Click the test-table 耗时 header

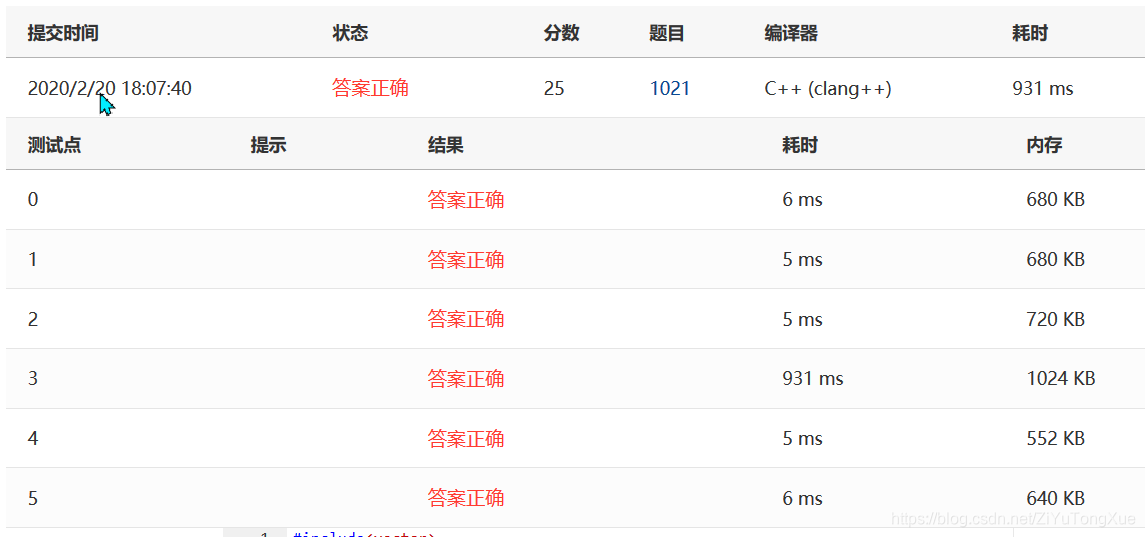pyautogui.click(x=800, y=145)
